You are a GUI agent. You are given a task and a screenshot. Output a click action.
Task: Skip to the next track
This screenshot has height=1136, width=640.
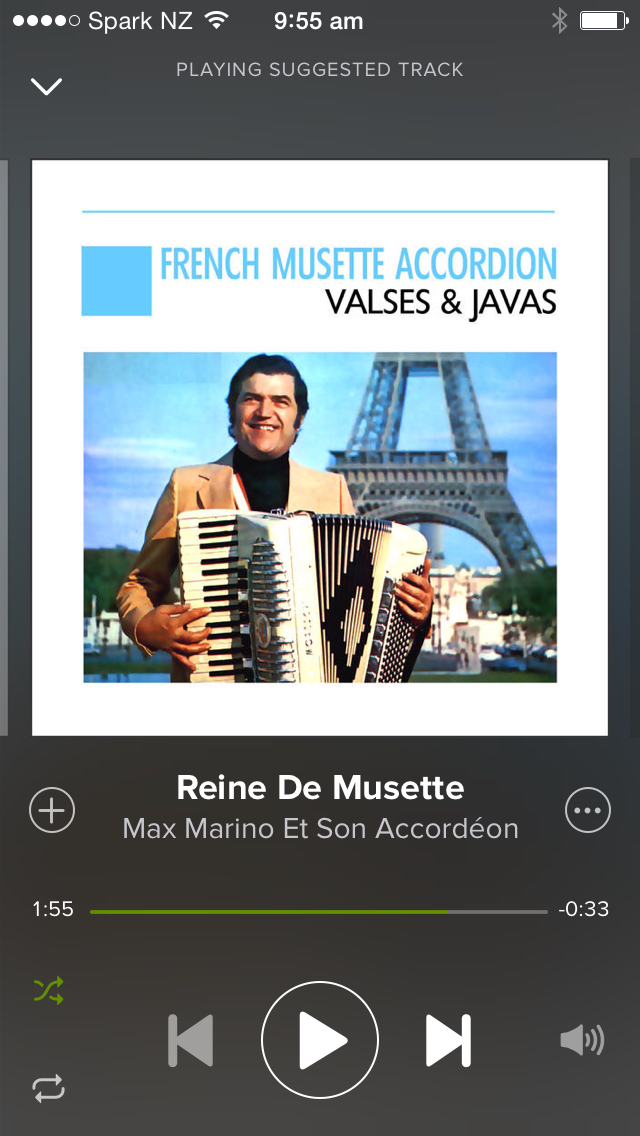point(449,1040)
